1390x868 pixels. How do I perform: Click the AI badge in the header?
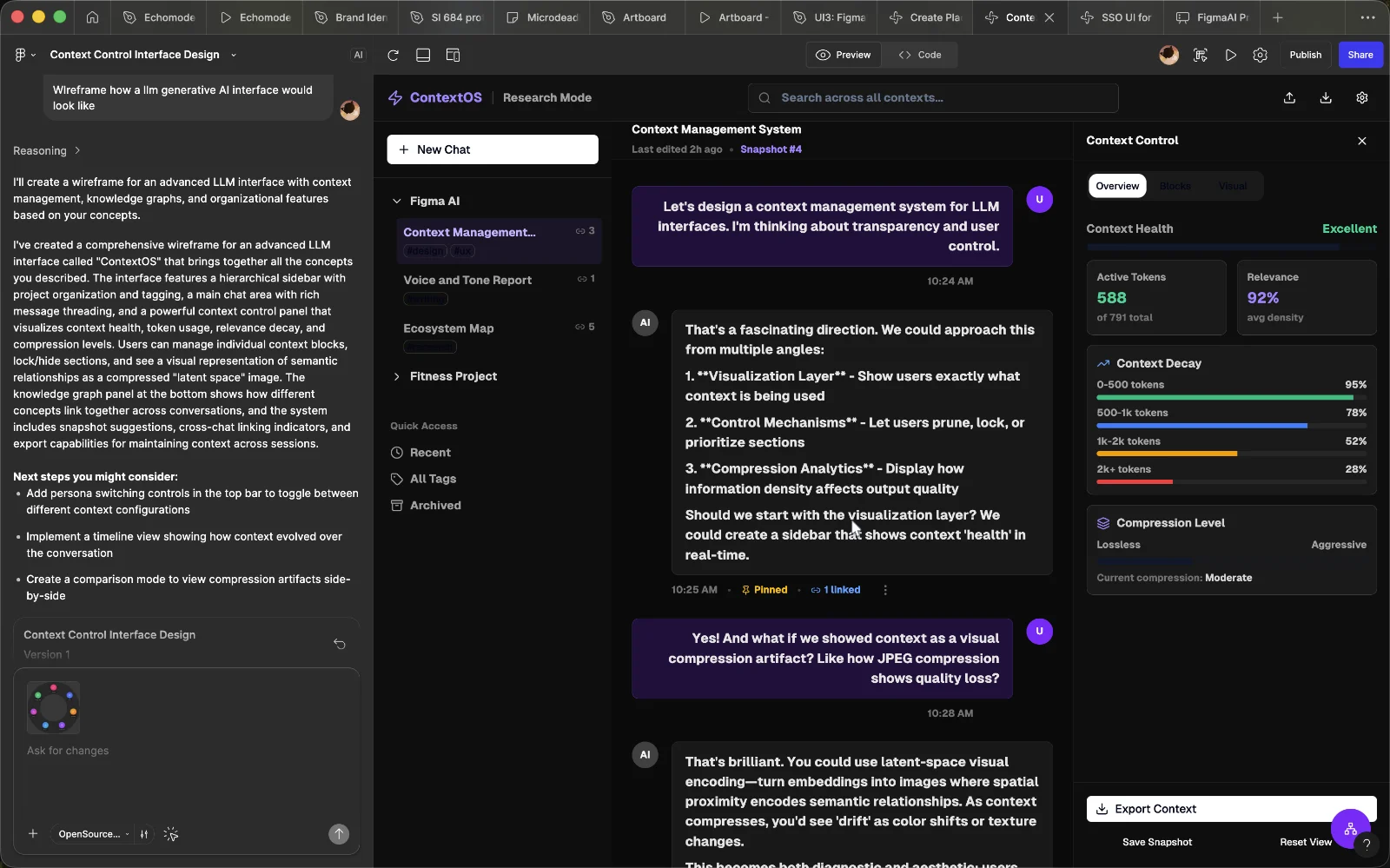tap(358, 55)
